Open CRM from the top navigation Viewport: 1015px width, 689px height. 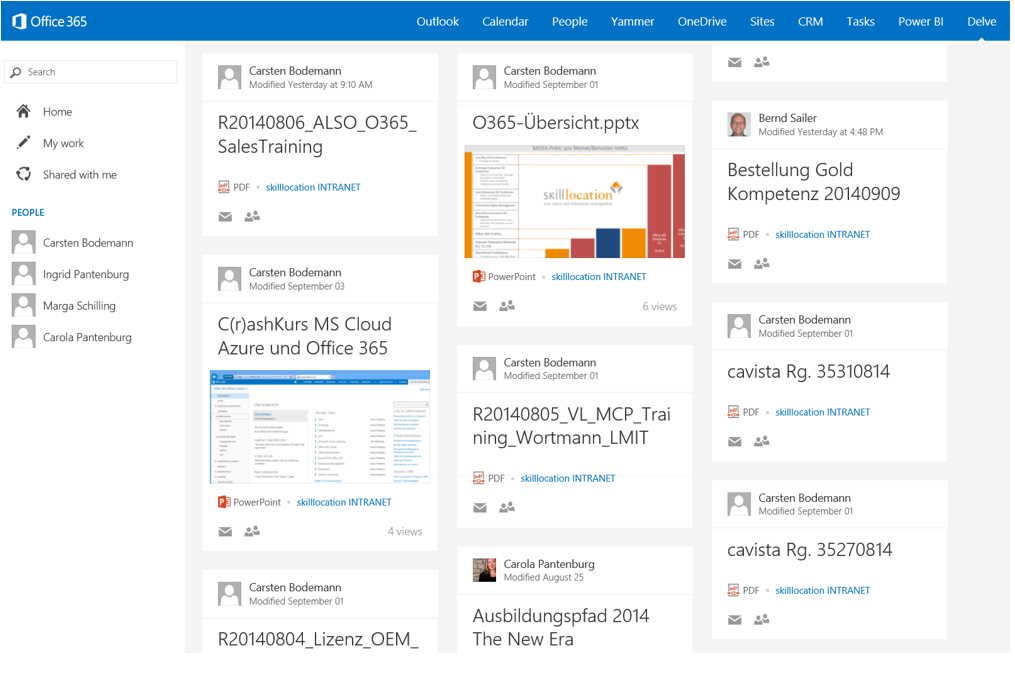(x=810, y=21)
